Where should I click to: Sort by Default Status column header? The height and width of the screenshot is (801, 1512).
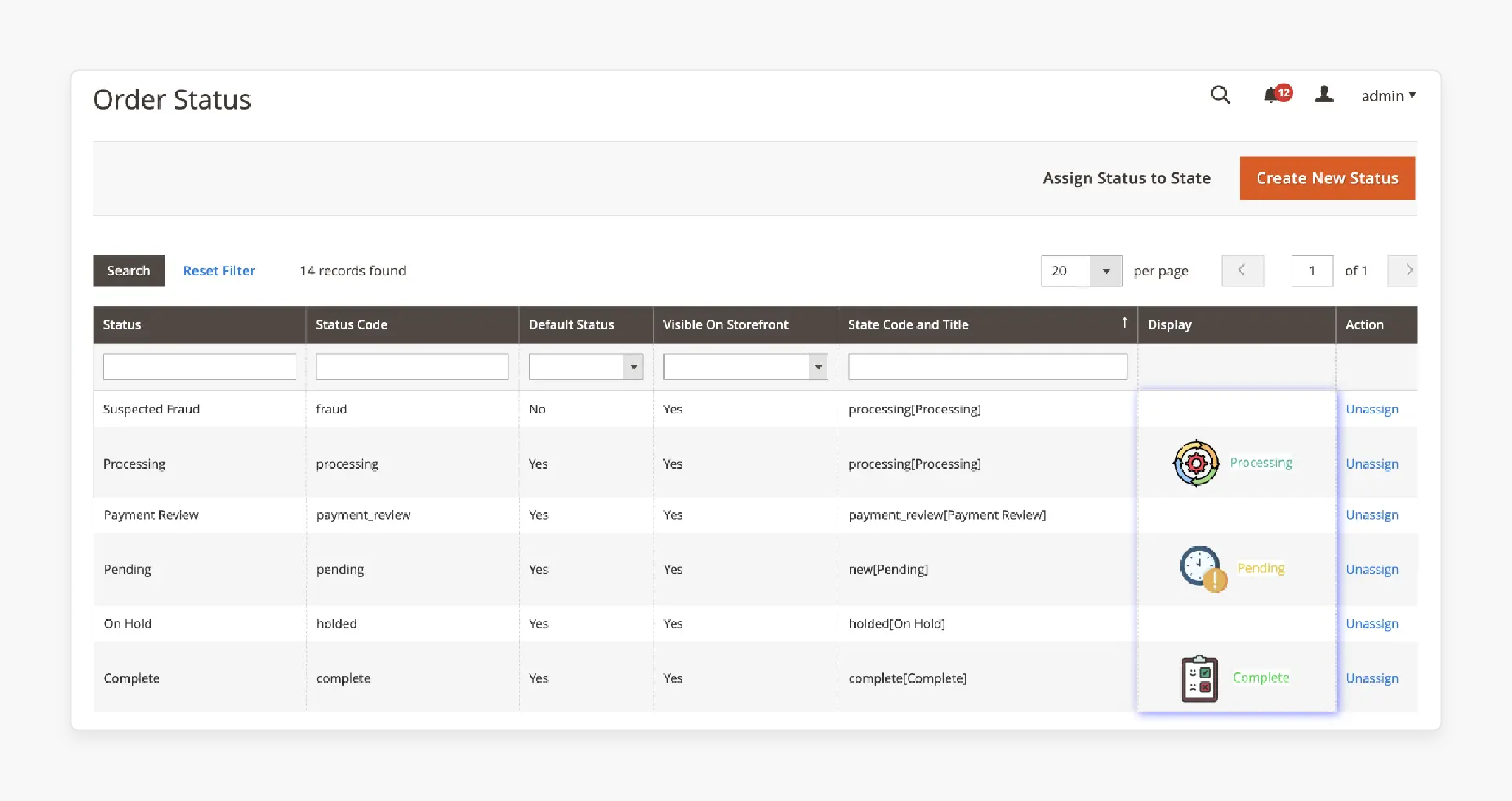click(x=586, y=325)
